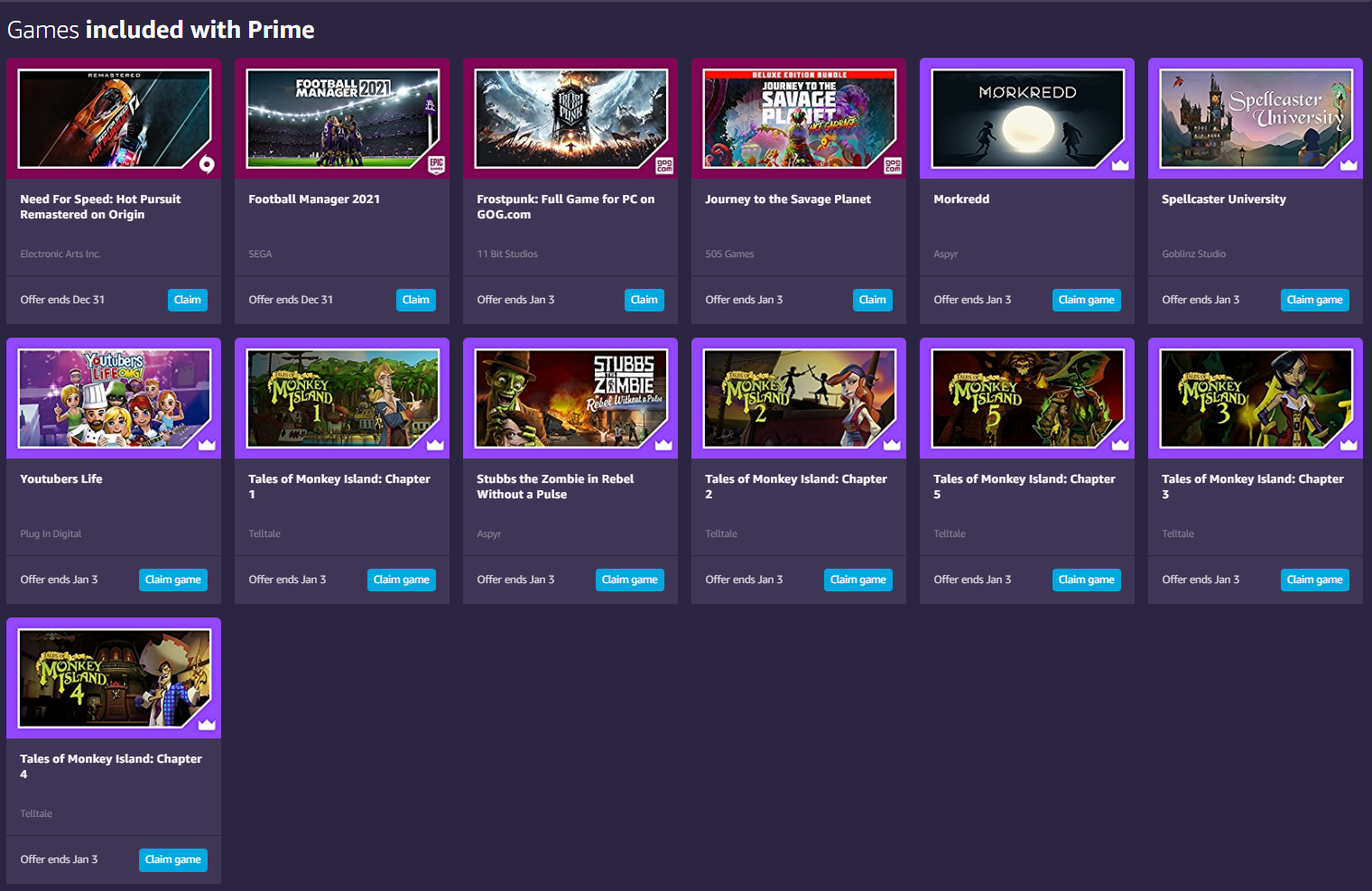Screen dimensions: 1372x891
Task: Claim game Tales of Monkey Island Chapter 4
Action: pyautogui.click(x=173, y=859)
